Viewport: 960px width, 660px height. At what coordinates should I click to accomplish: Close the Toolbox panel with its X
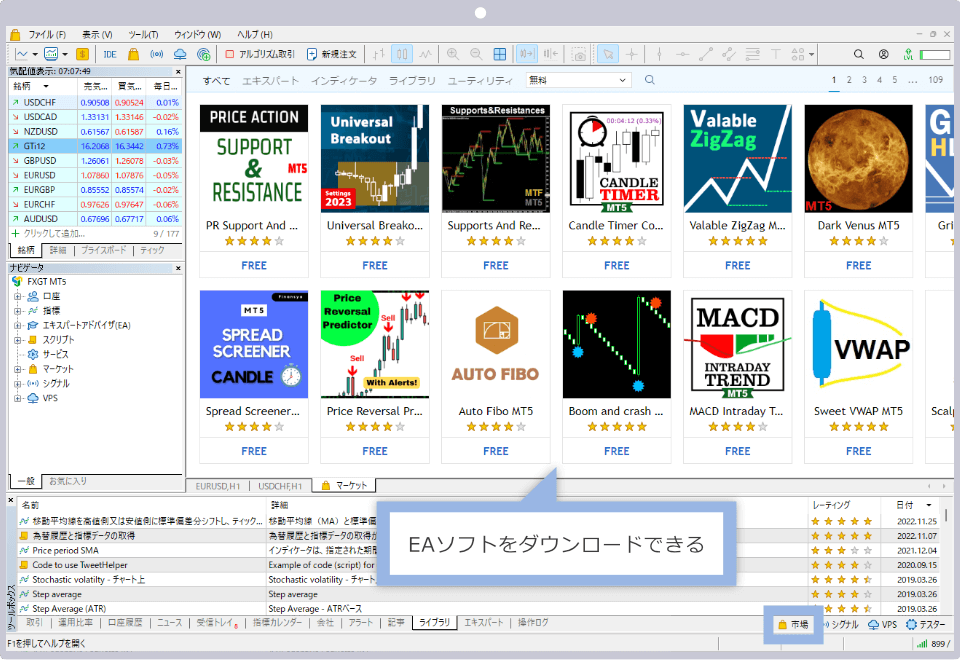tap(10, 500)
